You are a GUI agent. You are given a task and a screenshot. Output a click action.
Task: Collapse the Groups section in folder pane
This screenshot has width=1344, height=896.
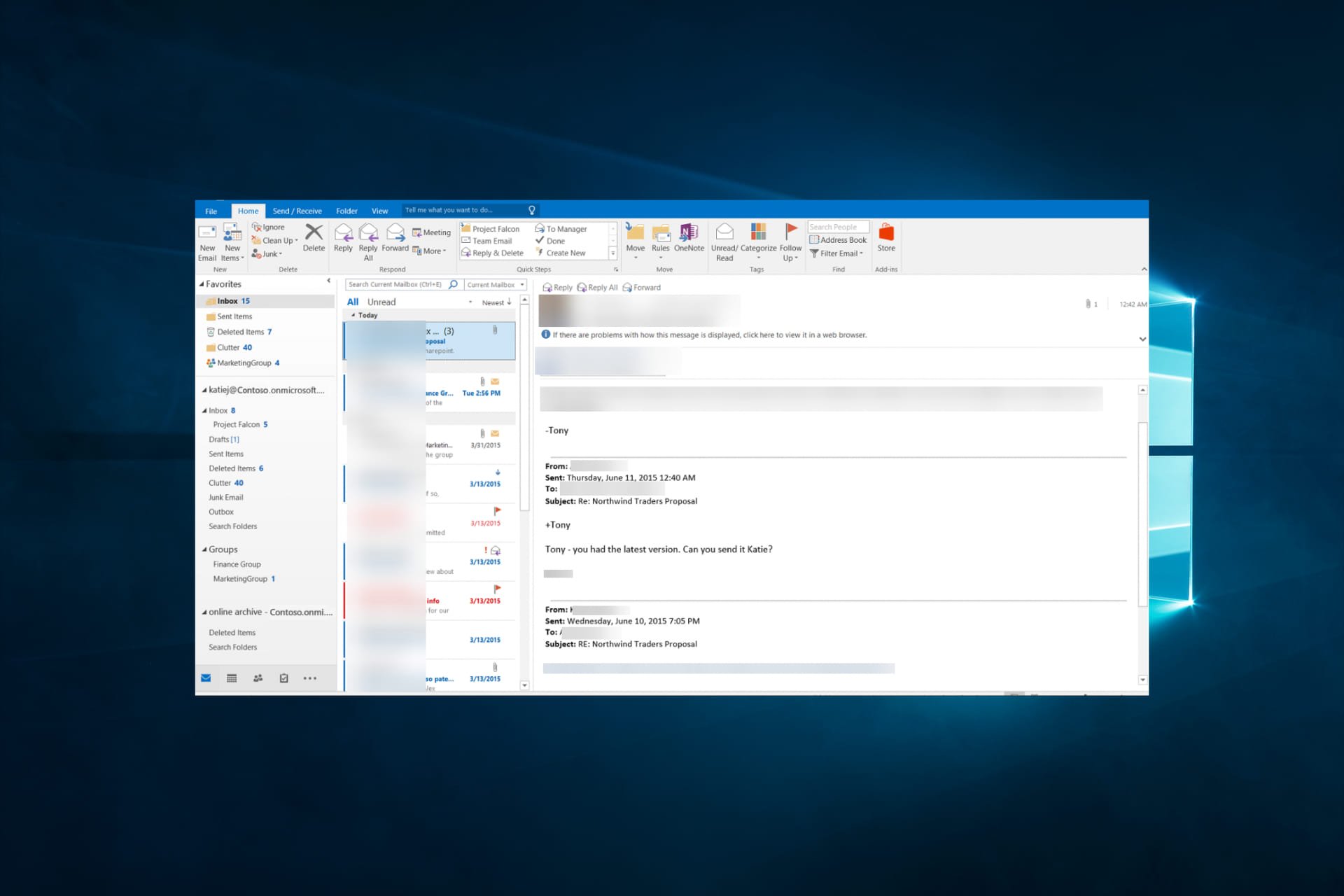204,549
